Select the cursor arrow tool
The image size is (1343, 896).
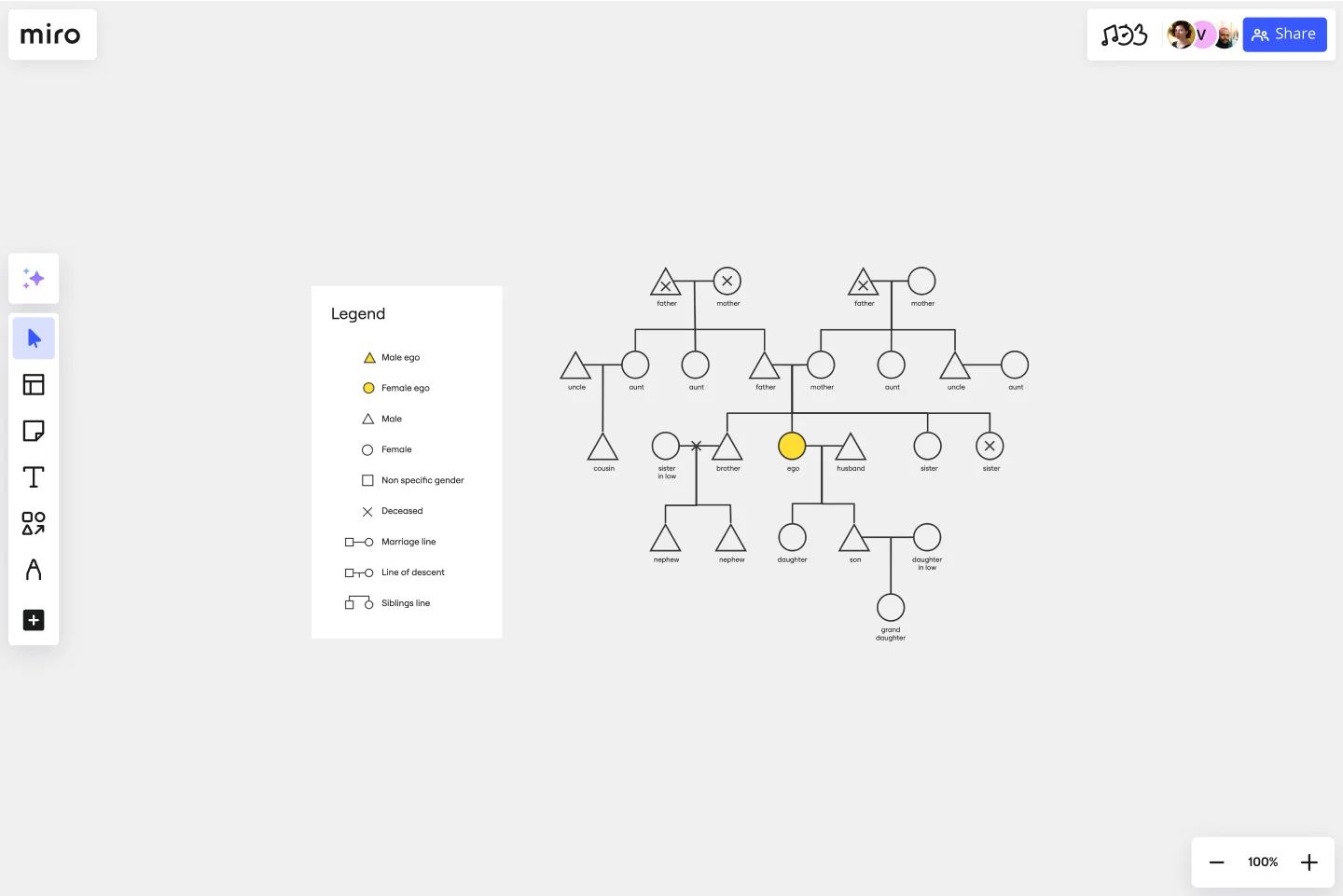tap(34, 338)
